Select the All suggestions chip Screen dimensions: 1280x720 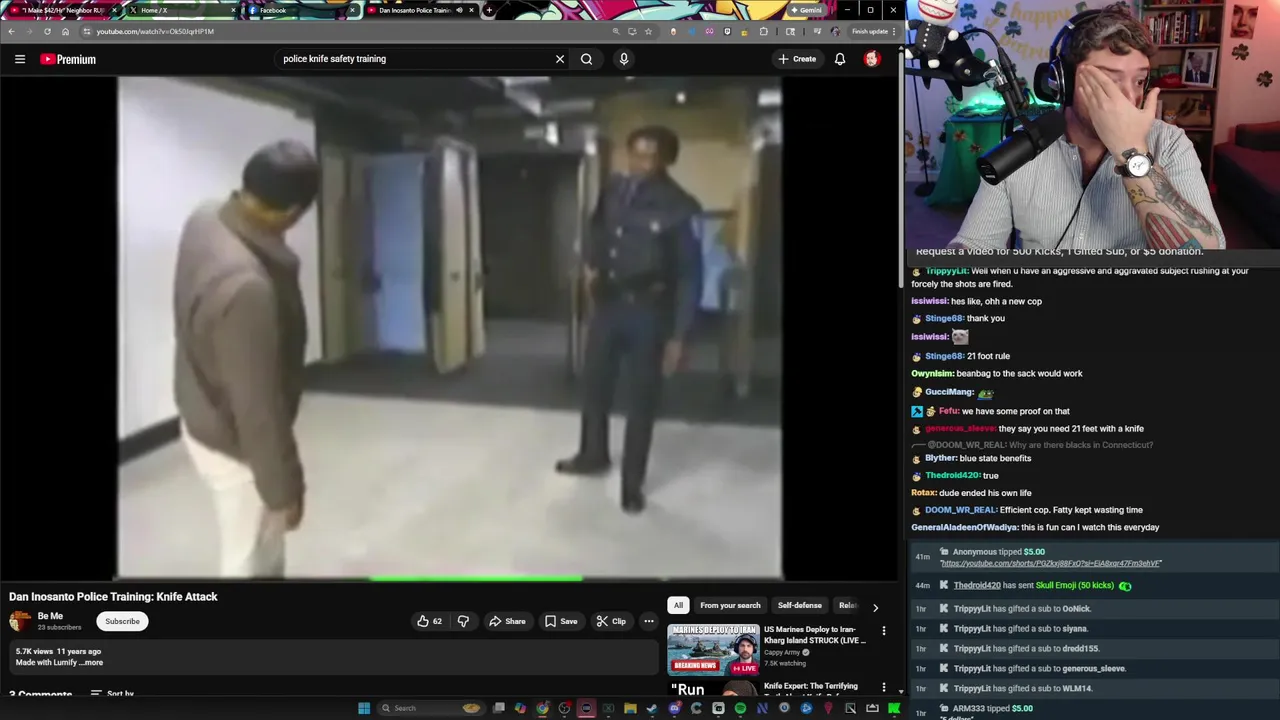678,605
